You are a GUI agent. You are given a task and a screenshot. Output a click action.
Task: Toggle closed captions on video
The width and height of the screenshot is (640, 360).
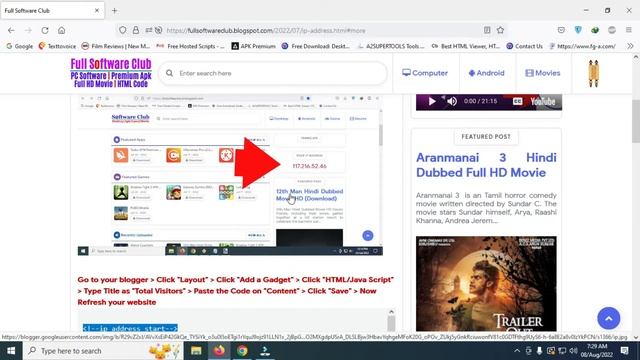click(517, 101)
